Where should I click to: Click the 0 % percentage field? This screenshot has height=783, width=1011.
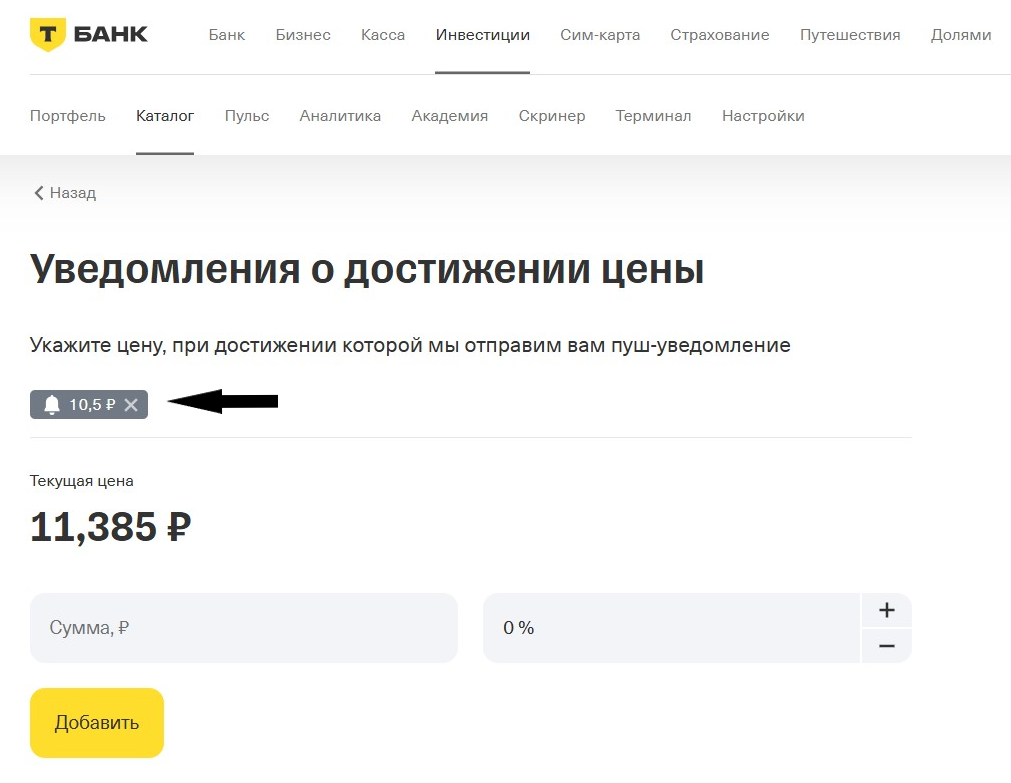(670, 627)
